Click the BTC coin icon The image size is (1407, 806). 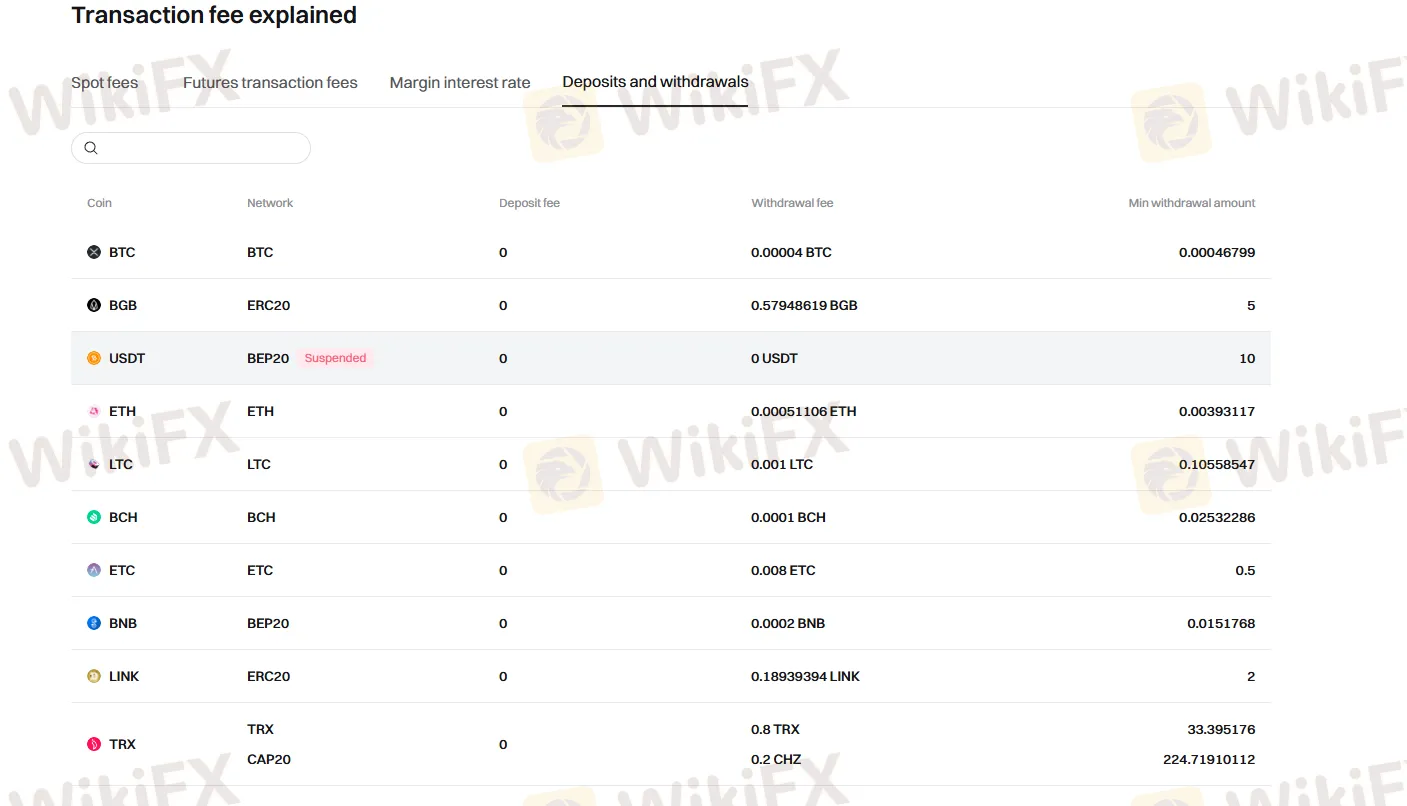click(x=94, y=253)
